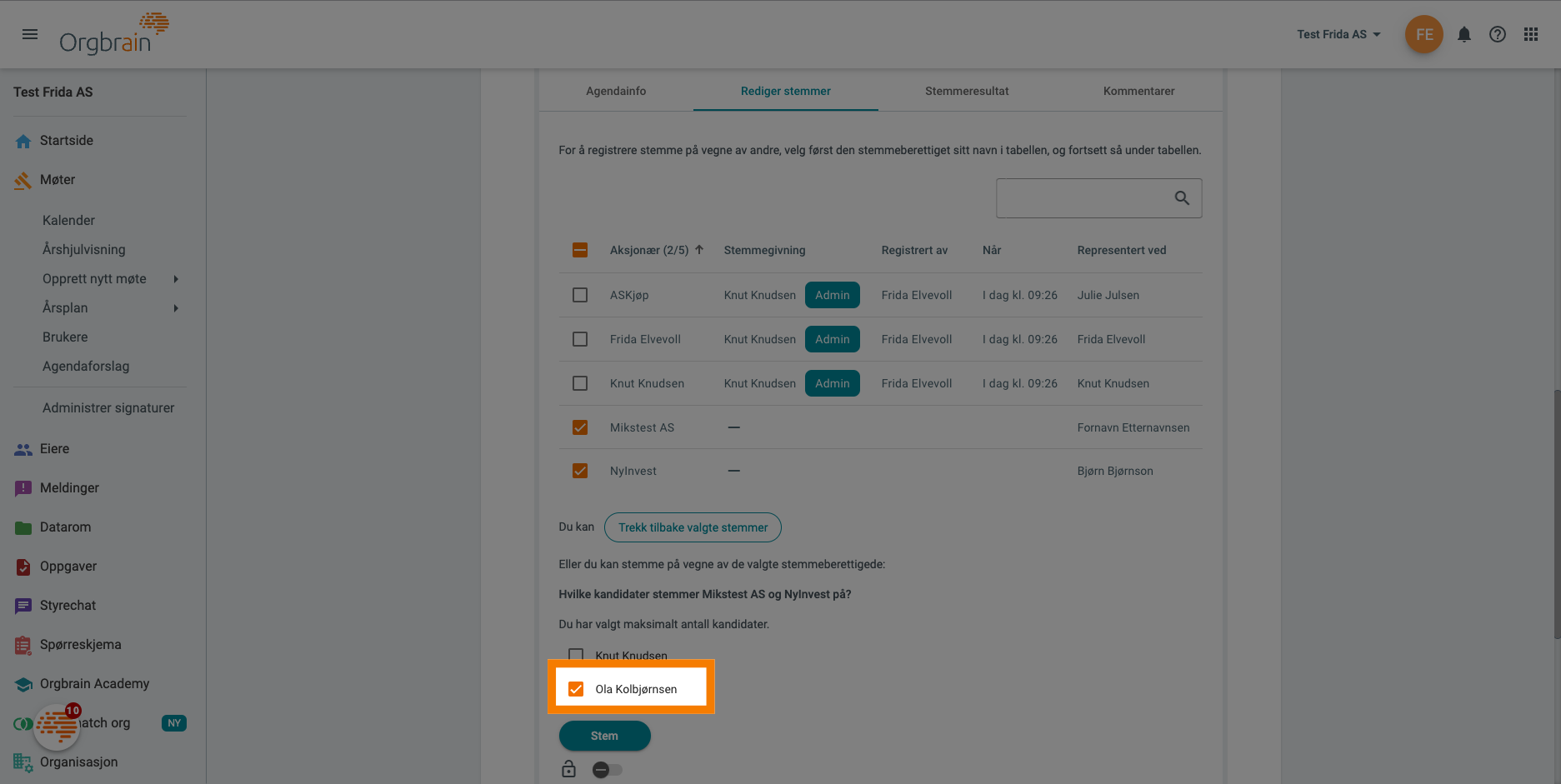Check the Knut Knudsen candidate checkbox

[x=576, y=655]
